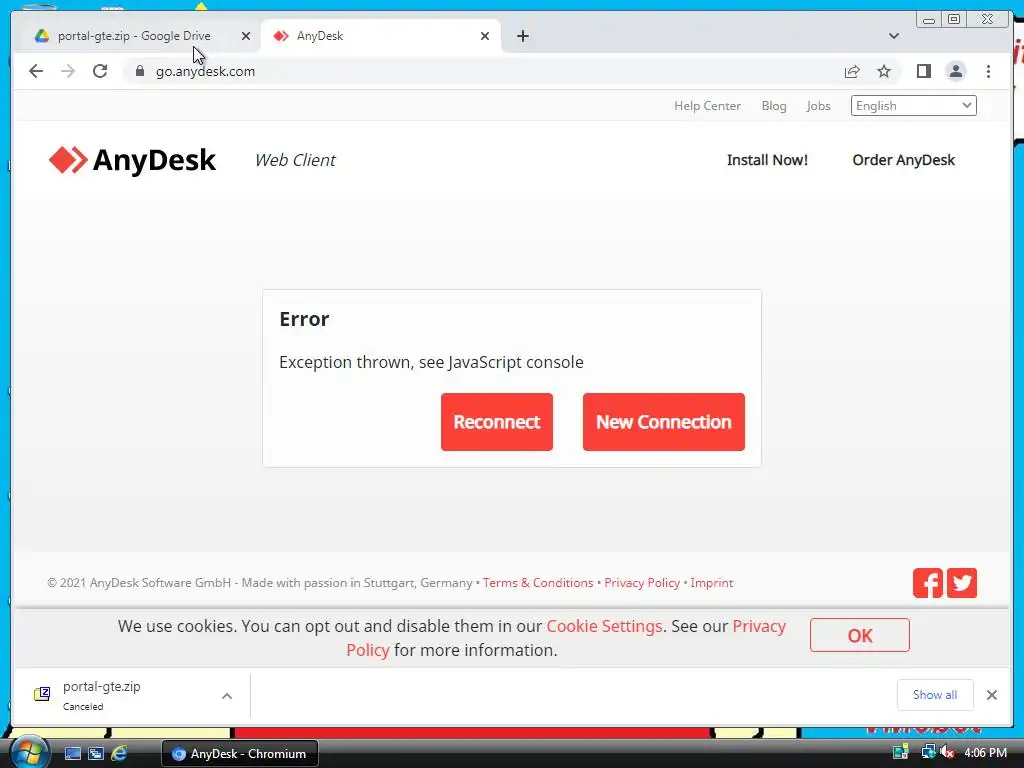Open the Help Center link

[707, 106]
